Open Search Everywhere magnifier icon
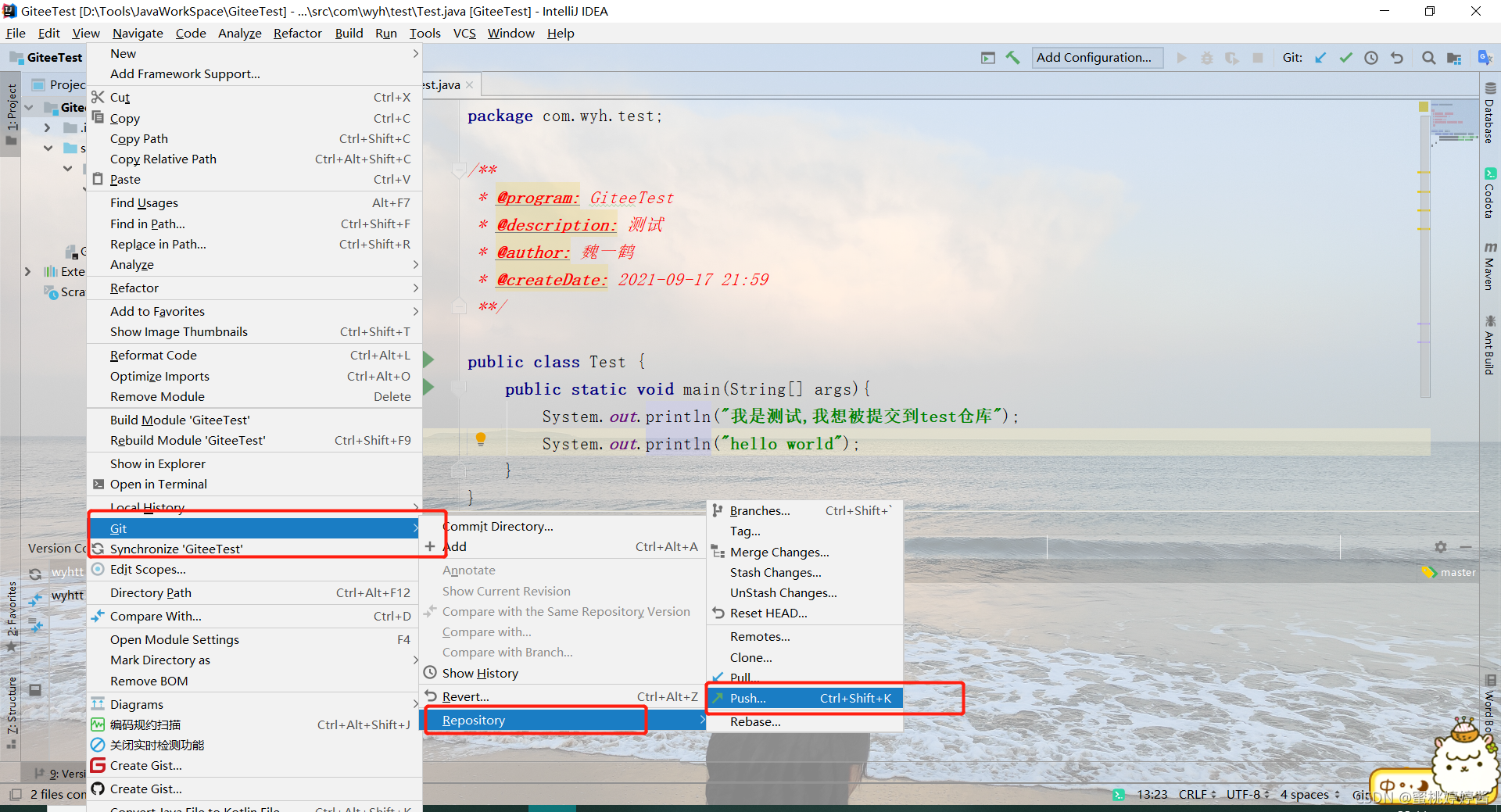Image resolution: width=1501 pixels, height=812 pixels. [1428, 58]
